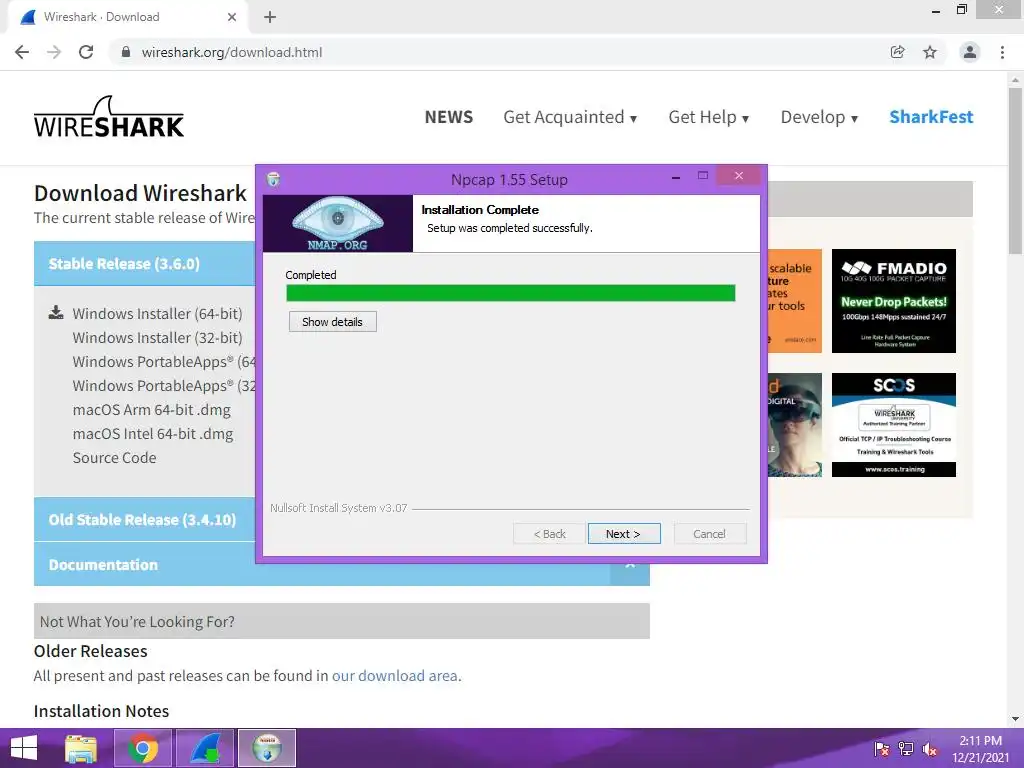The height and width of the screenshot is (768, 1024).
Task: Open the SharkFest link
Action: [931, 117]
